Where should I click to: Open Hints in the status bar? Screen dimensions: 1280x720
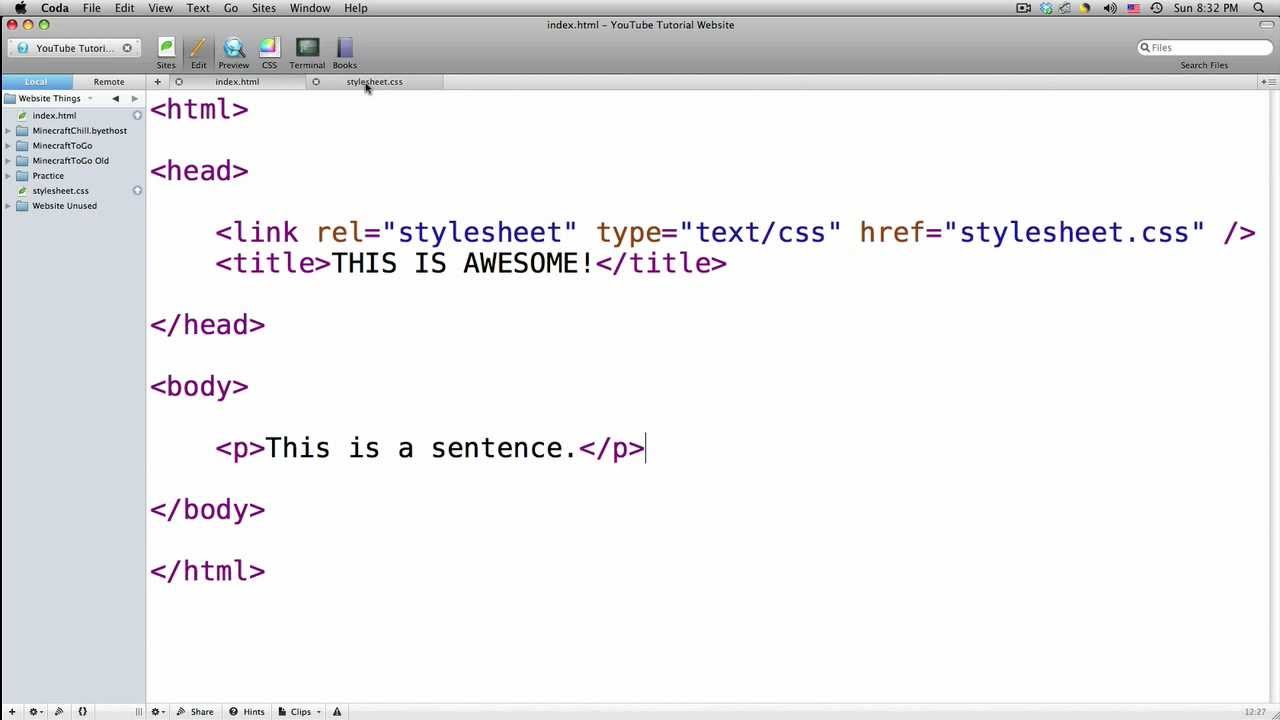tap(247, 712)
